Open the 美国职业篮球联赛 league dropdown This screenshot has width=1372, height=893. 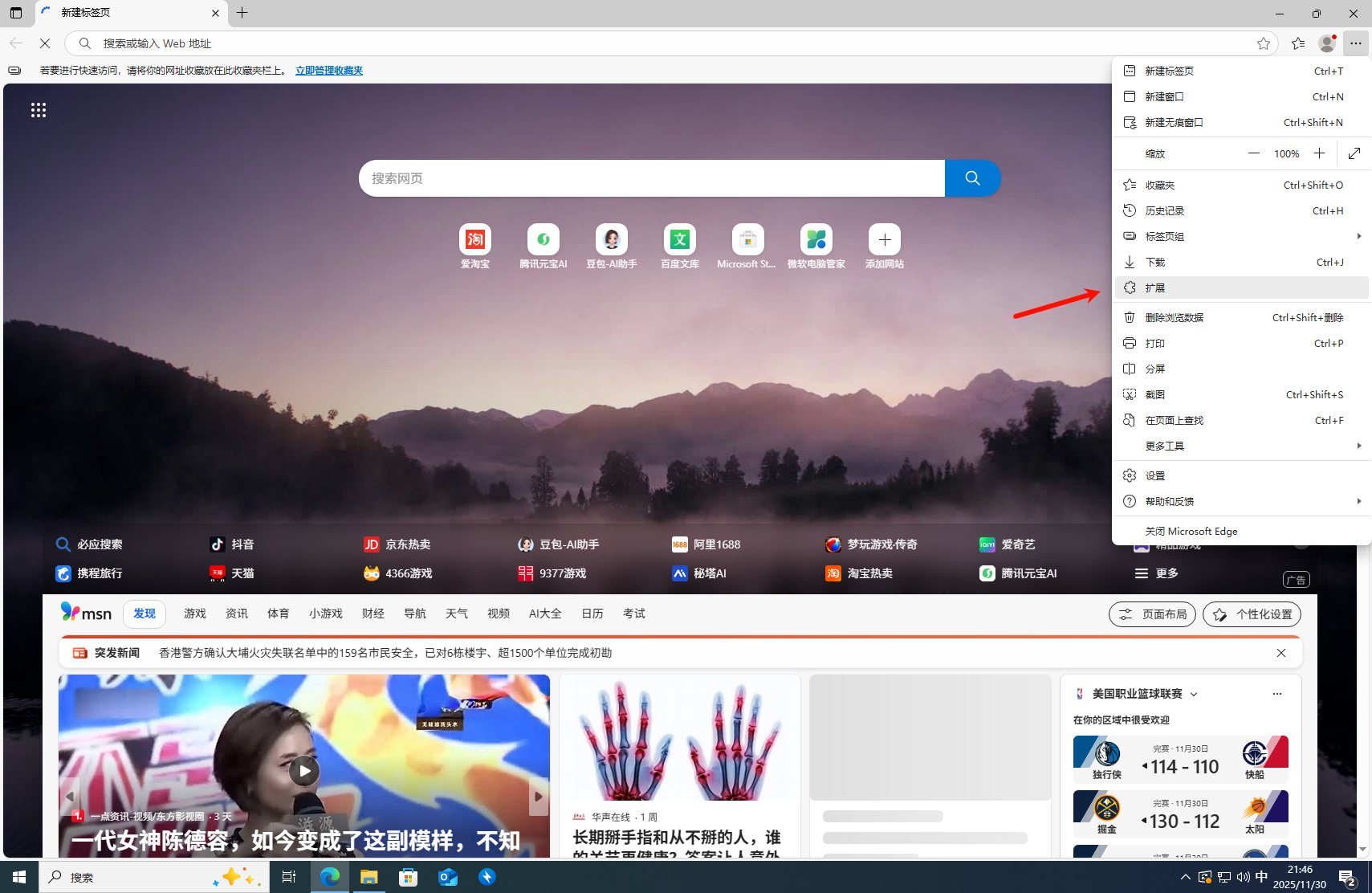pyautogui.click(x=1194, y=694)
